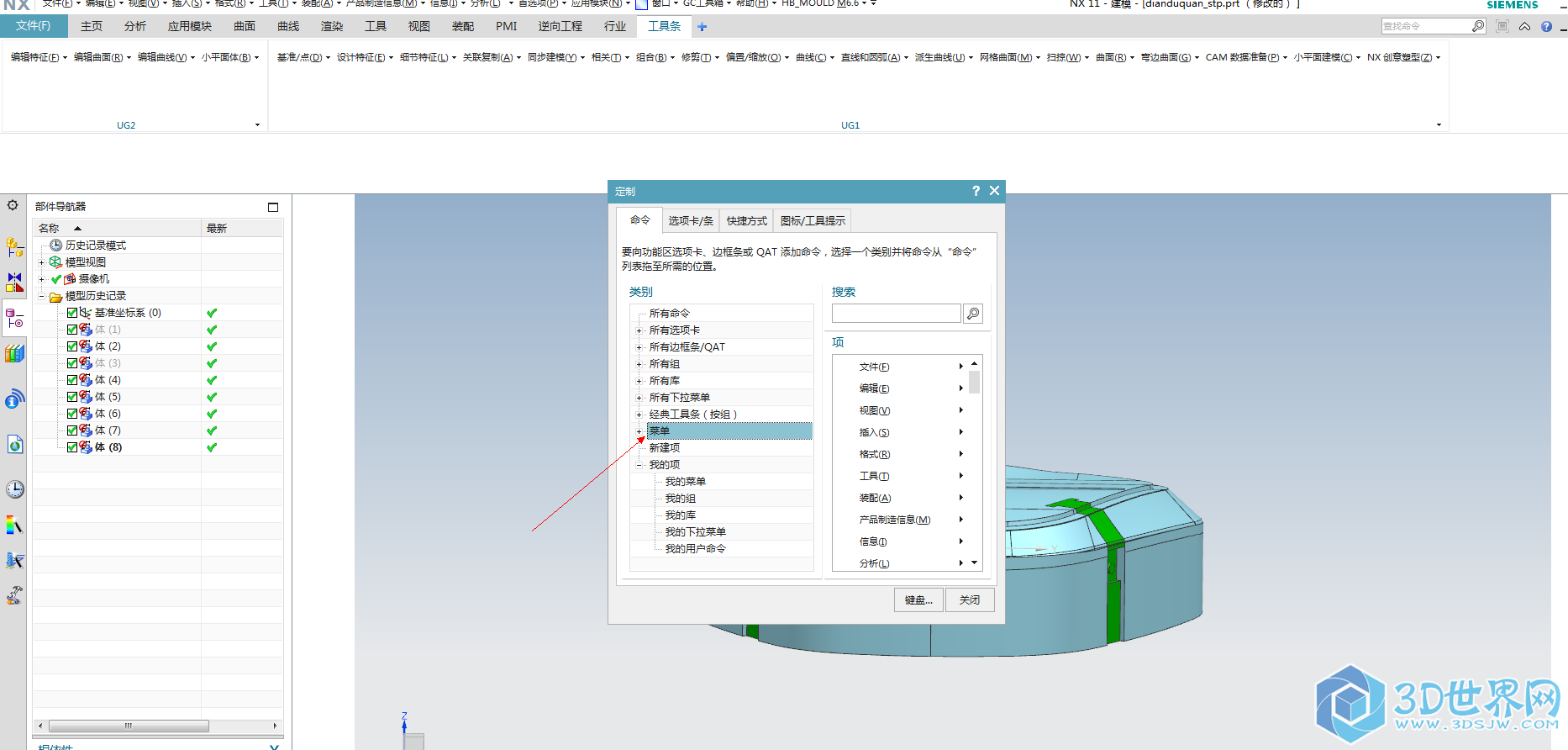
Task: Uncheck the Datum Coordinate System (0) checkbox
Action: pyautogui.click(x=72, y=313)
